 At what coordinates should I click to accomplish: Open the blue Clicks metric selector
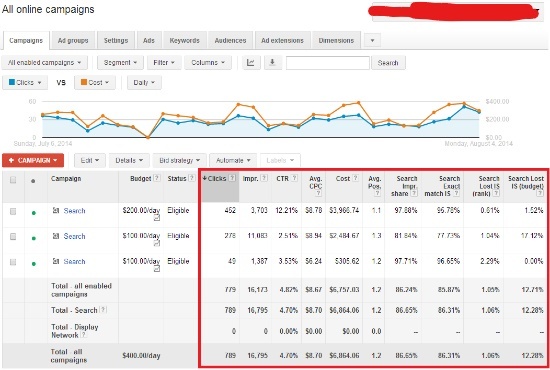[x=25, y=82]
